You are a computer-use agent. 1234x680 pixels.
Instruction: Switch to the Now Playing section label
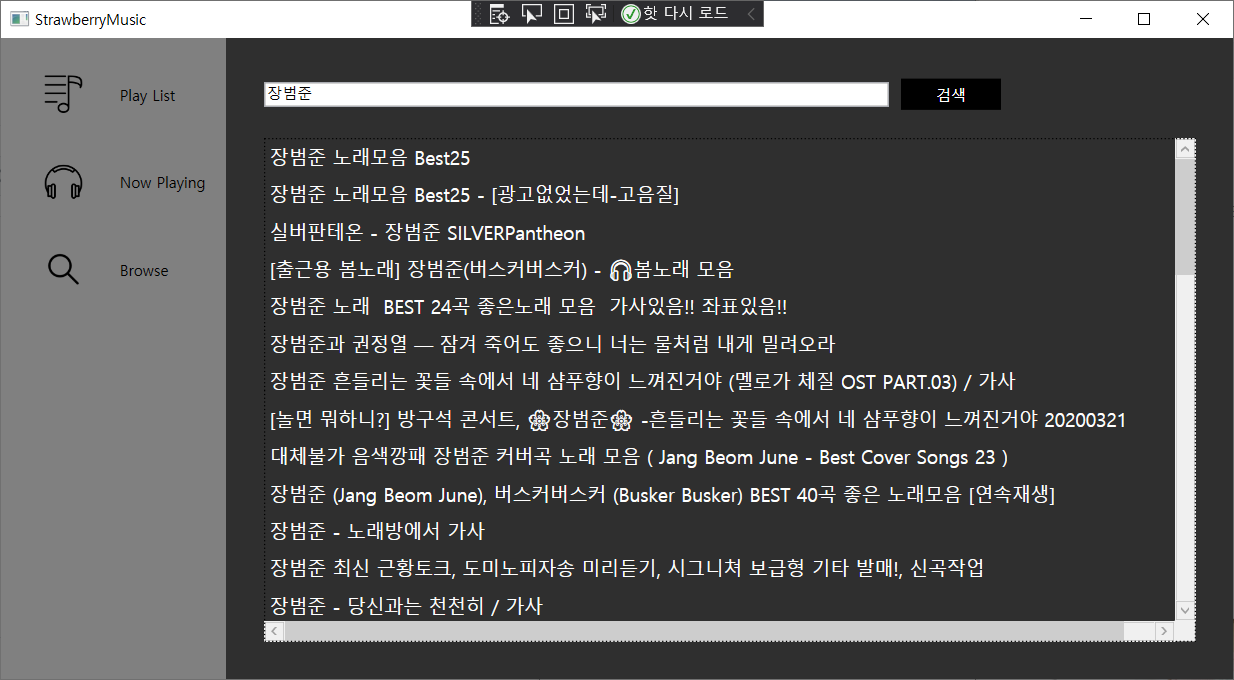[162, 181]
